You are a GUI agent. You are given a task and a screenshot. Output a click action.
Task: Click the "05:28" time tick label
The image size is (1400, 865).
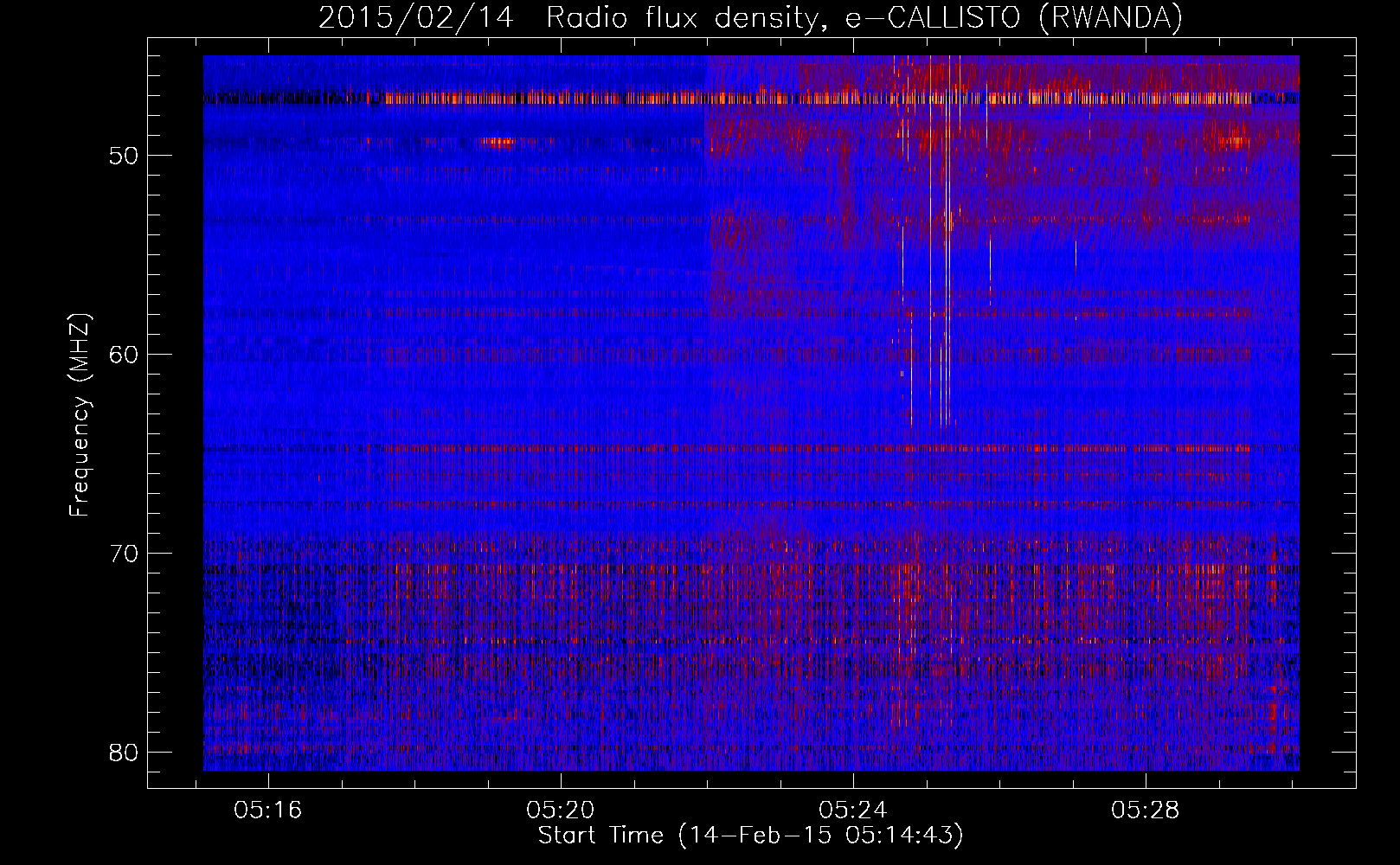pos(1146,811)
